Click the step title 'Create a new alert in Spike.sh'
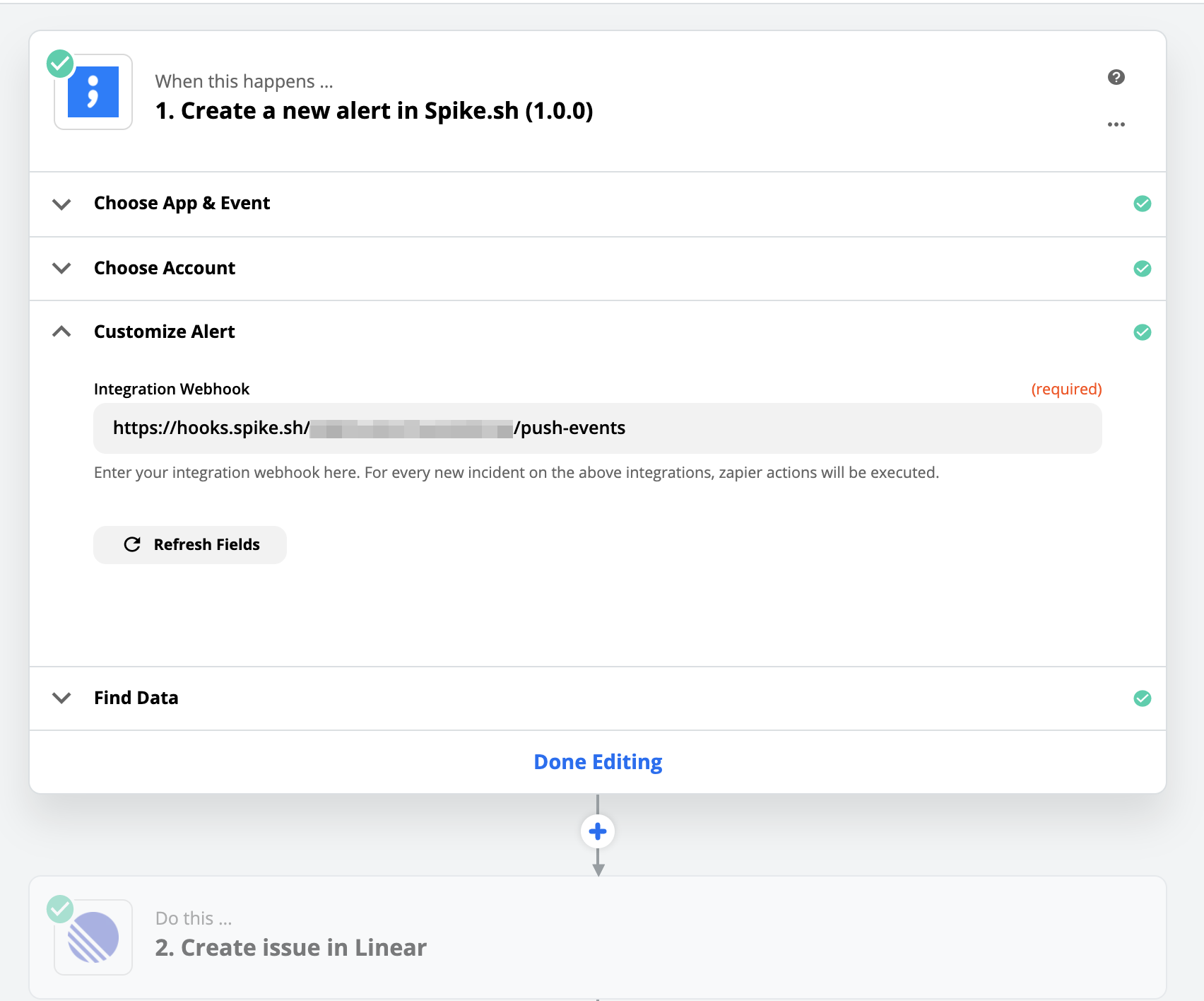This screenshot has width=1204, height=1001. [374, 111]
